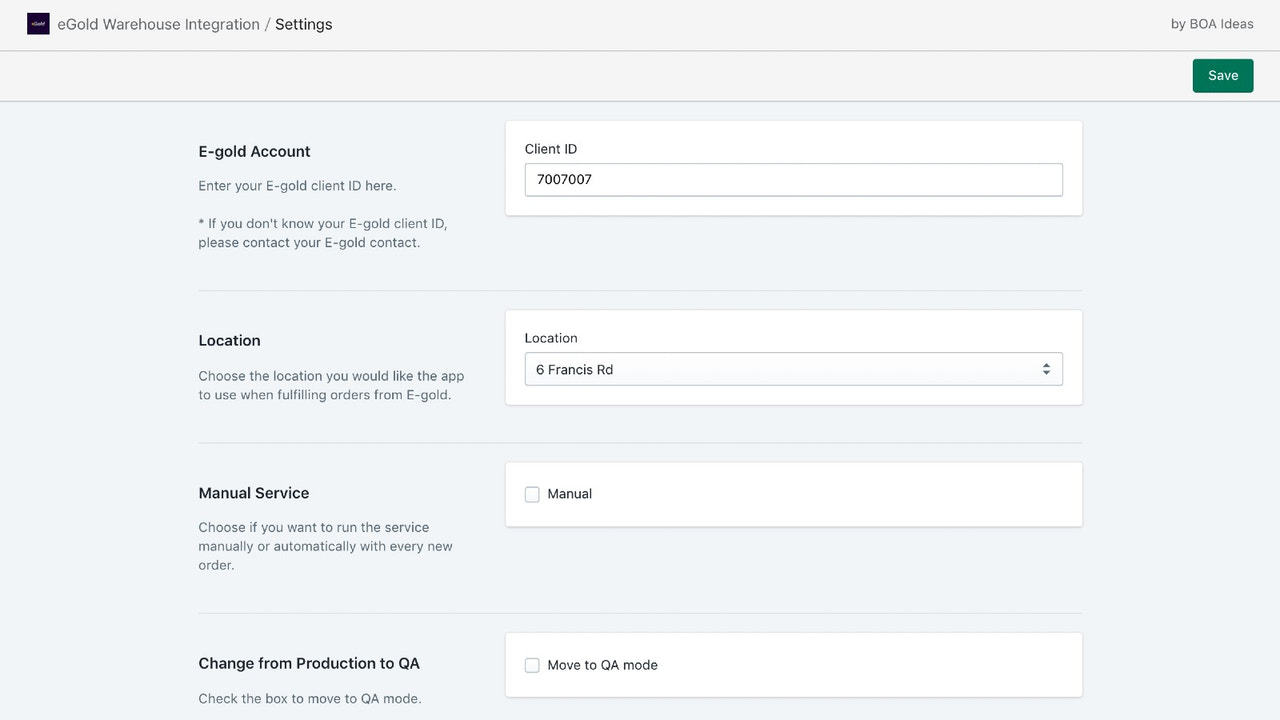Screen dimensions: 1280x720
Task: Click the Change from Production to QA heading
Action: [x=309, y=663]
